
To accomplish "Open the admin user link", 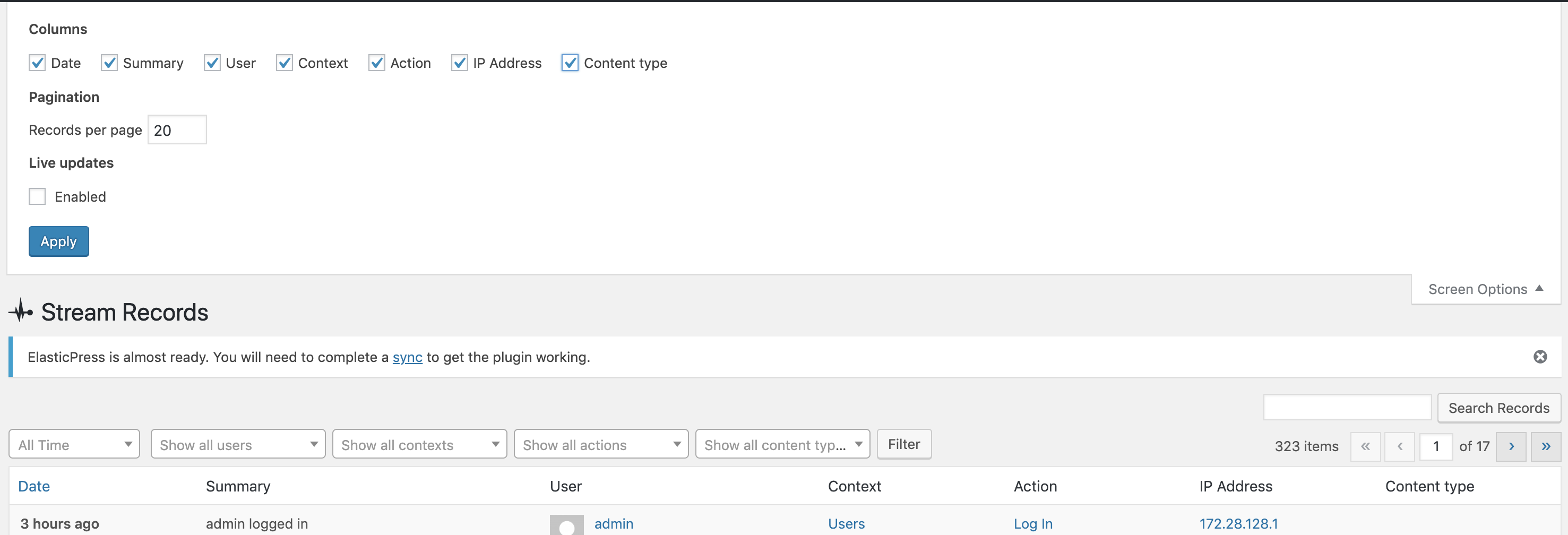I will 614,523.
